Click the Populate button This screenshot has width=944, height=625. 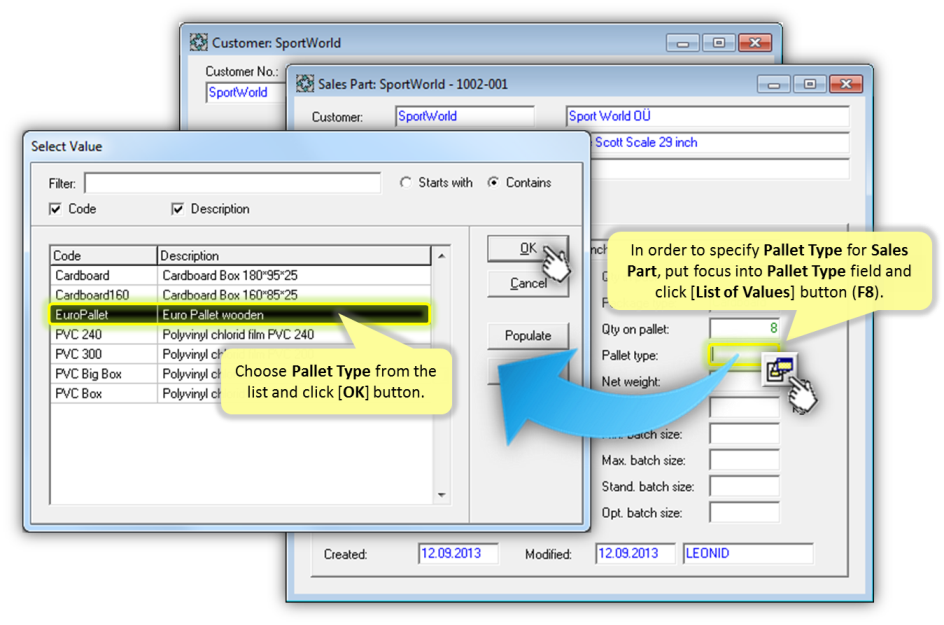tap(527, 335)
